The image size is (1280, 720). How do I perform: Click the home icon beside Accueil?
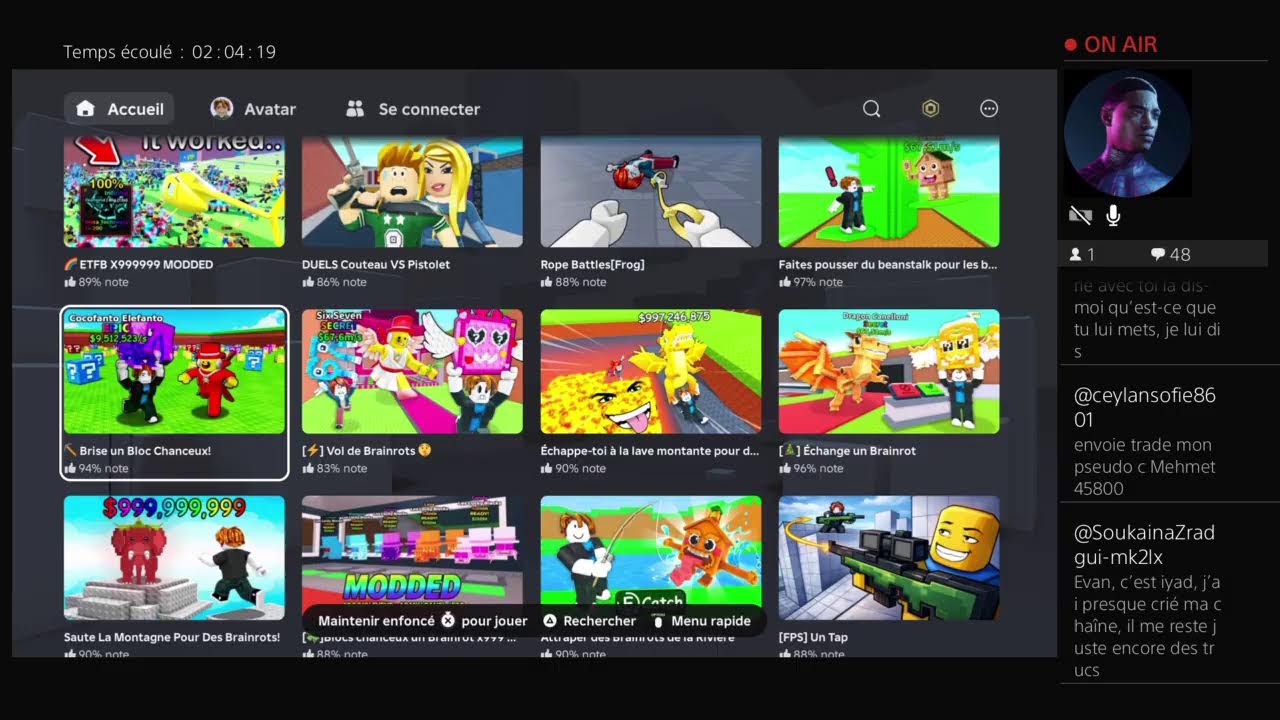click(86, 109)
